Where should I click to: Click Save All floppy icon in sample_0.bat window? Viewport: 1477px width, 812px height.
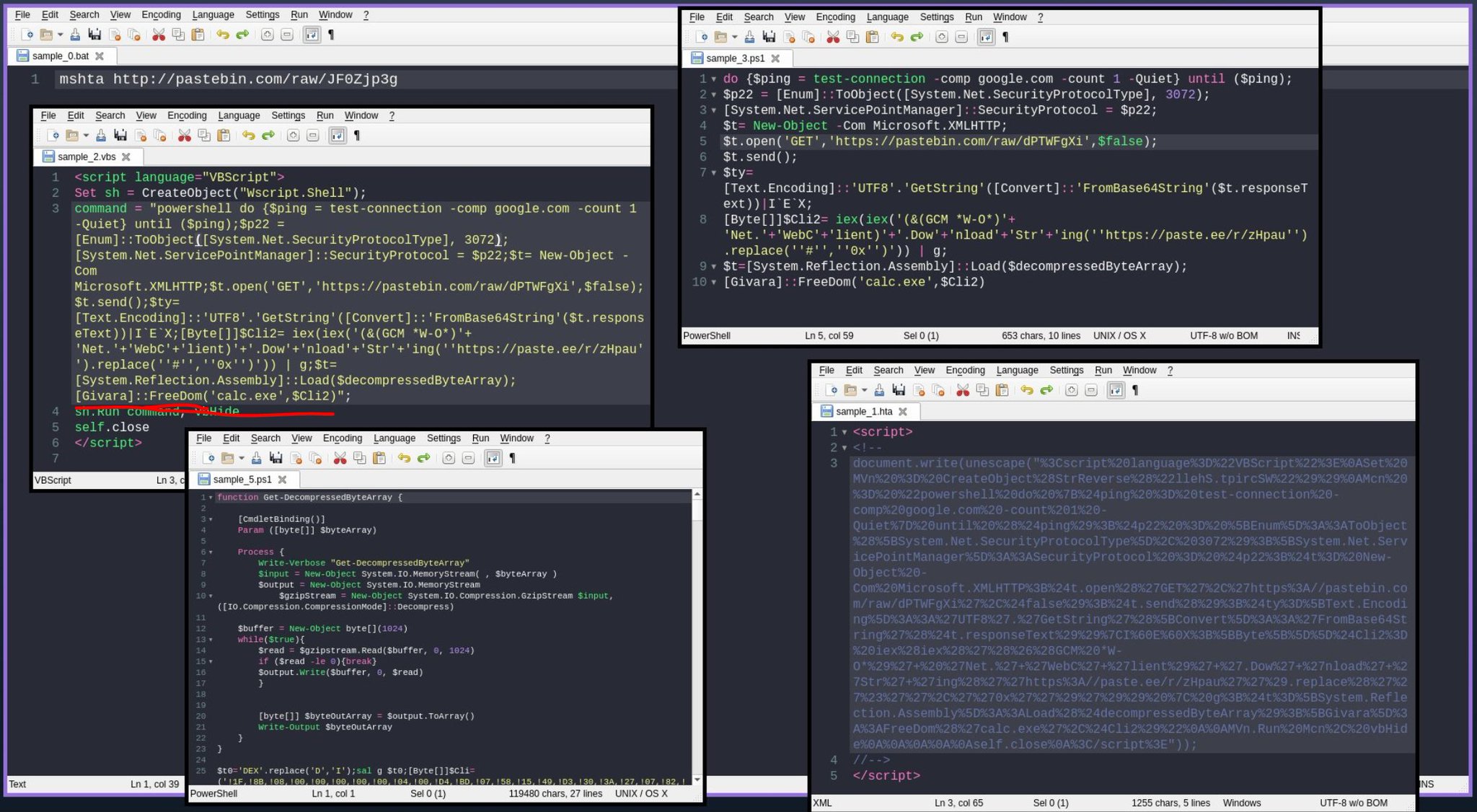[94, 35]
